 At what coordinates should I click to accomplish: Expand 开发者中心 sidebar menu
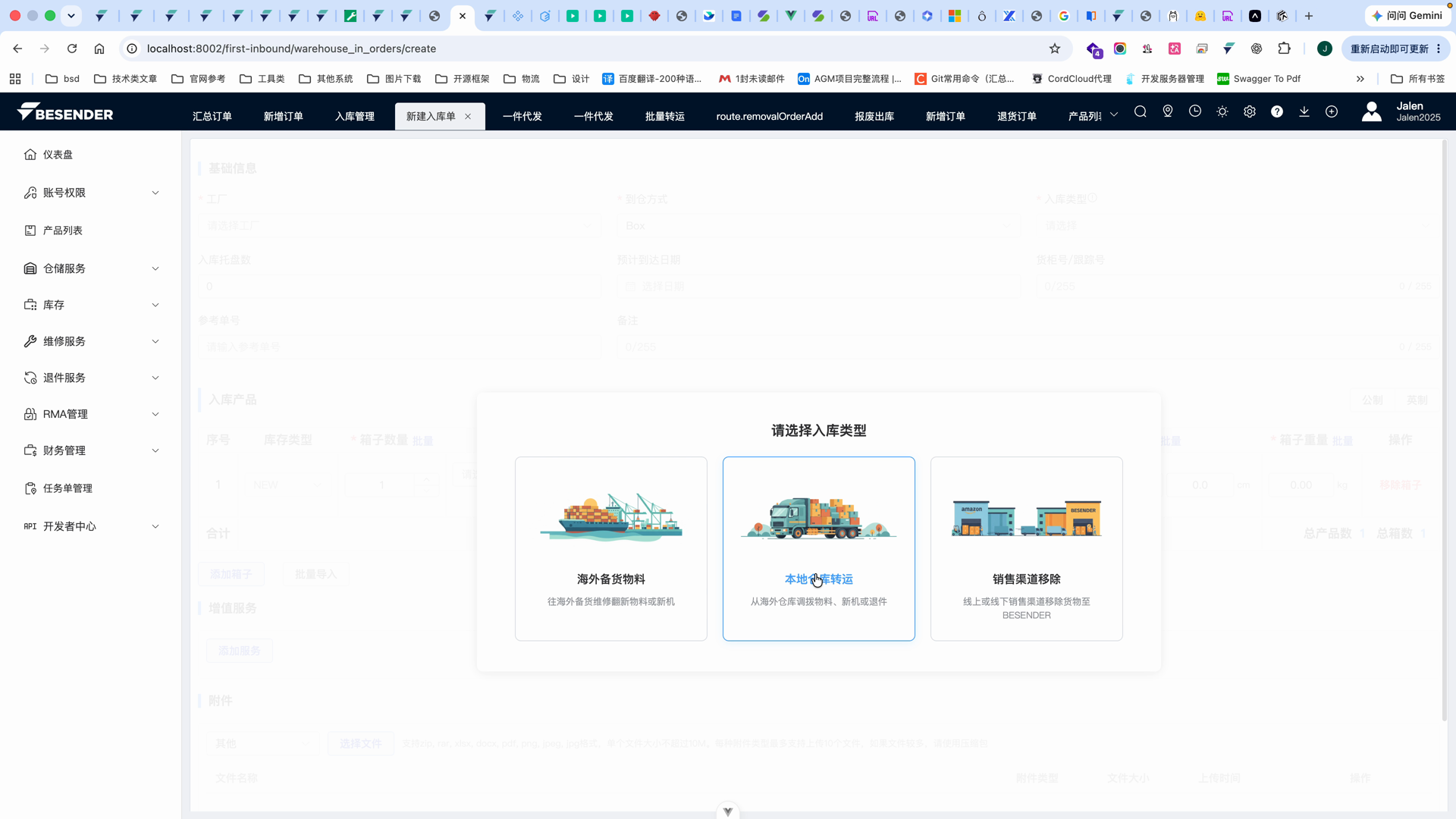91,526
